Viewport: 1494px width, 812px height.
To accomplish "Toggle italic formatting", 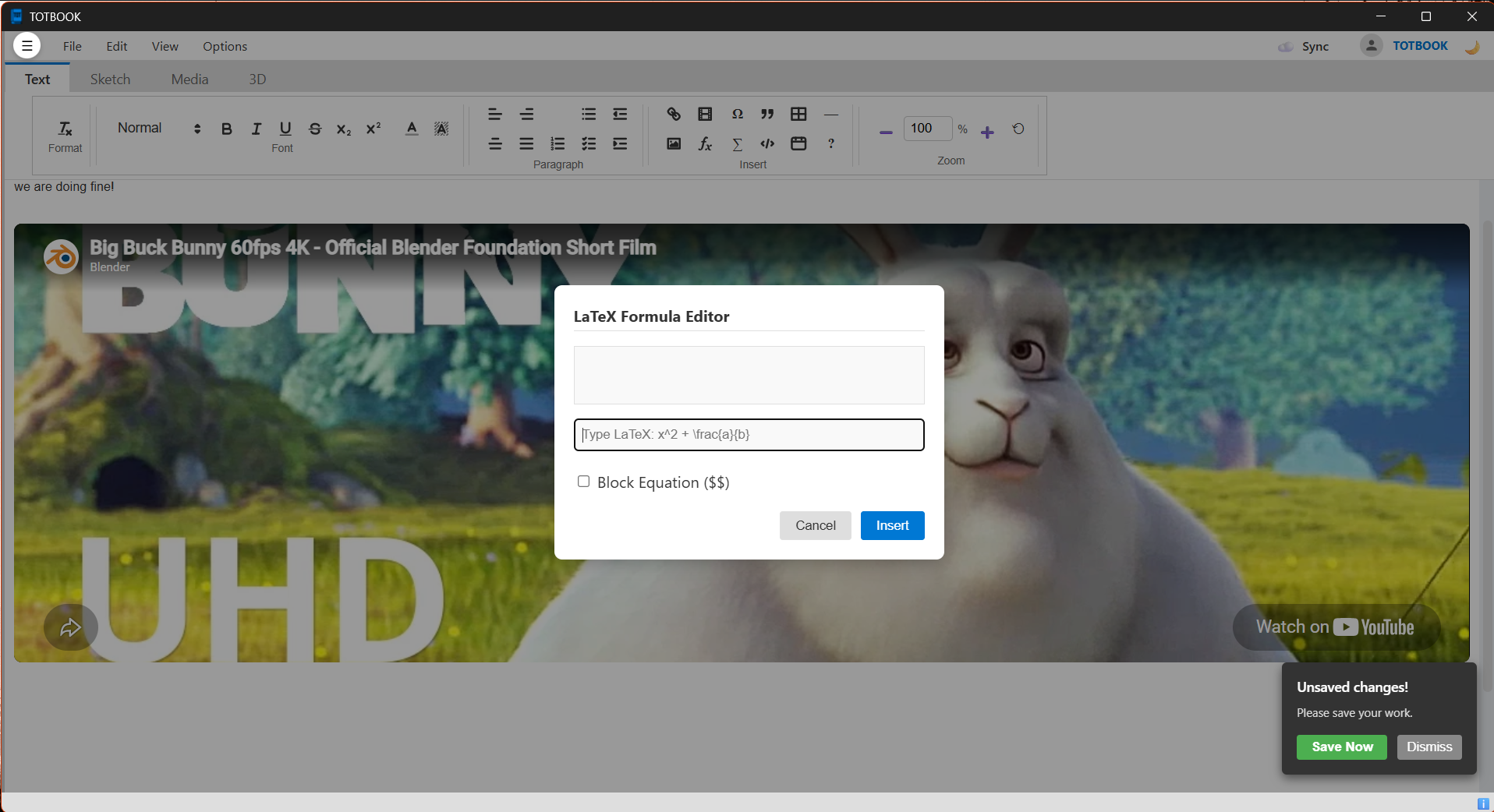I will pyautogui.click(x=256, y=129).
